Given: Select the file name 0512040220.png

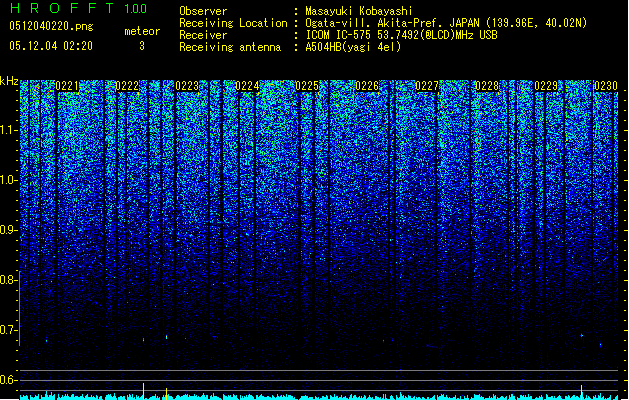Looking at the screenshot, I should point(51,26).
